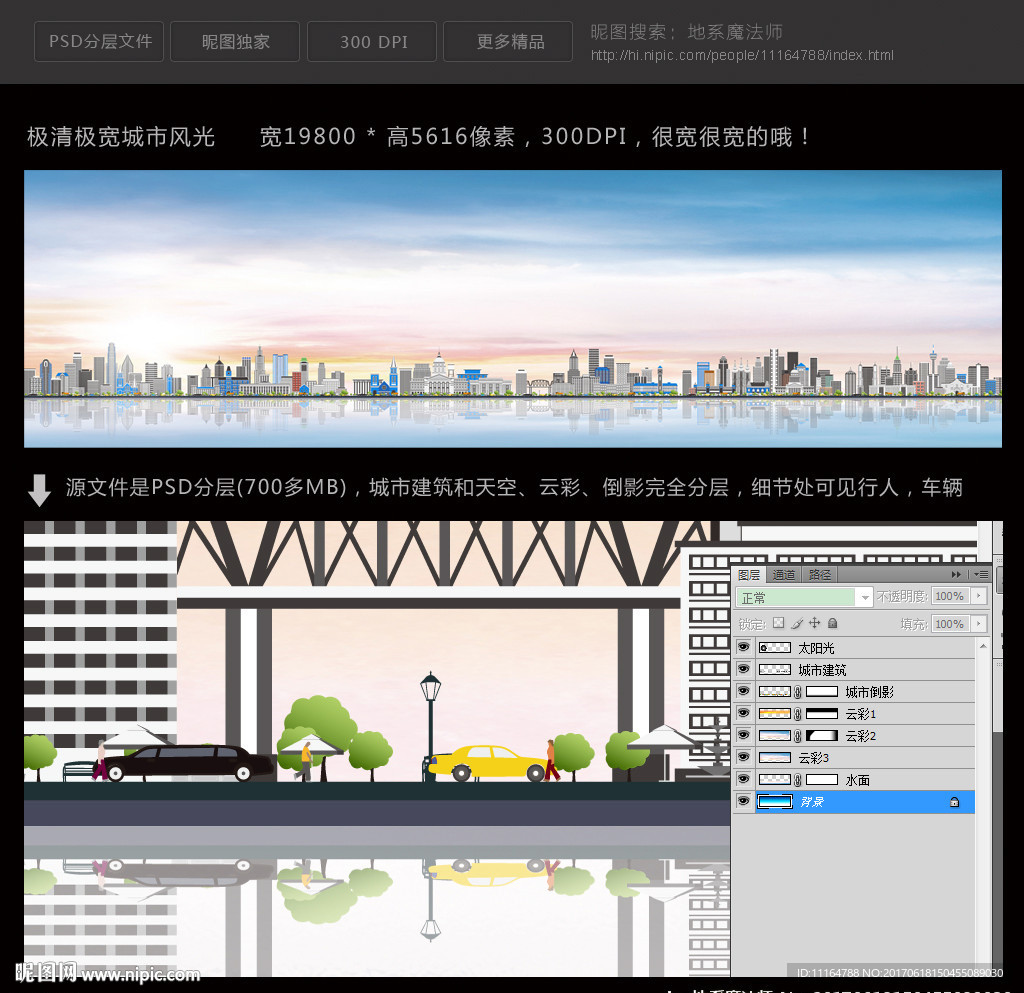Click the 300 DPI button

tap(372, 41)
